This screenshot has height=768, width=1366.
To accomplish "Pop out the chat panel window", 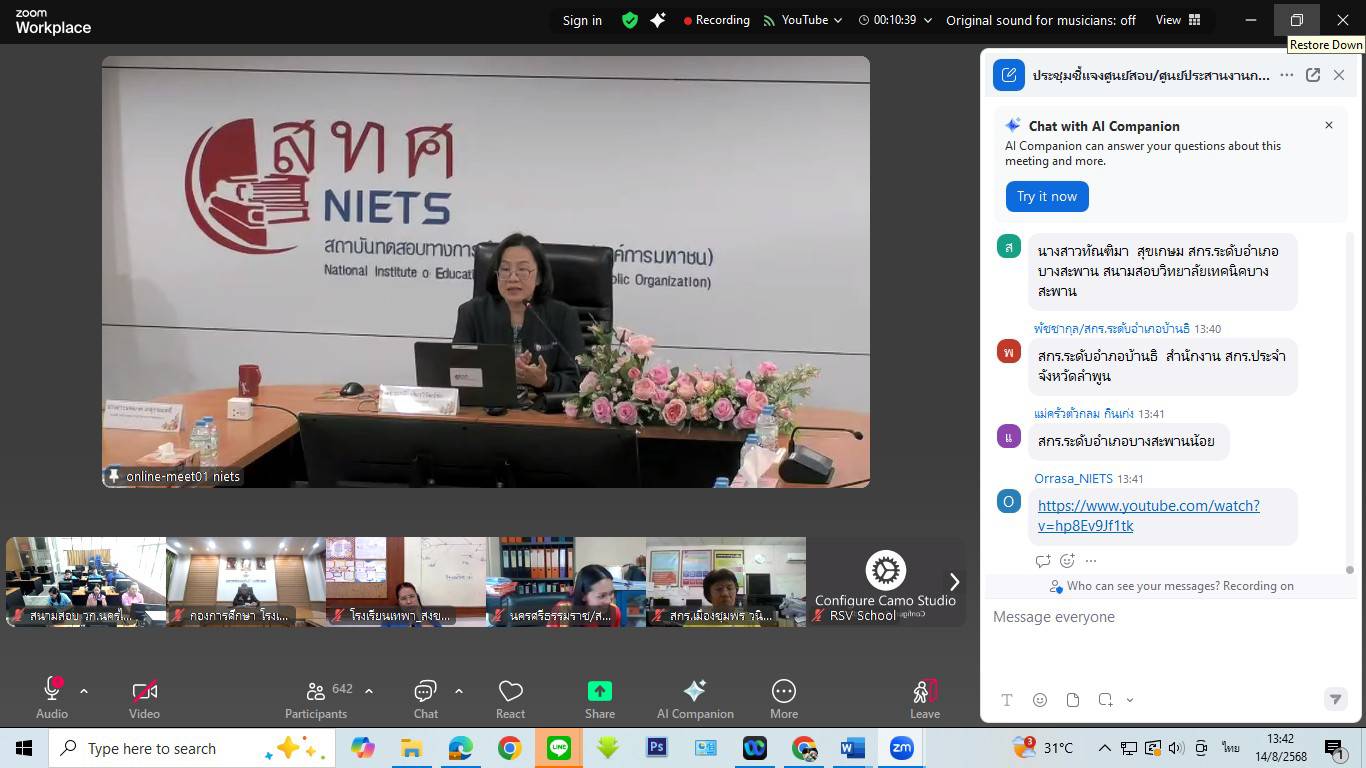I will pyautogui.click(x=1312, y=75).
